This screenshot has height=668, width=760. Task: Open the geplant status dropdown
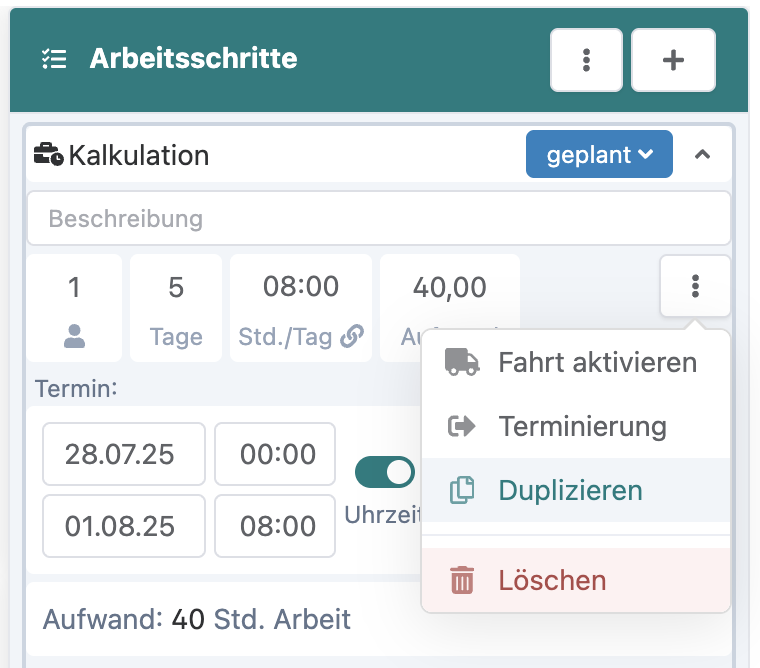[599, 155]
